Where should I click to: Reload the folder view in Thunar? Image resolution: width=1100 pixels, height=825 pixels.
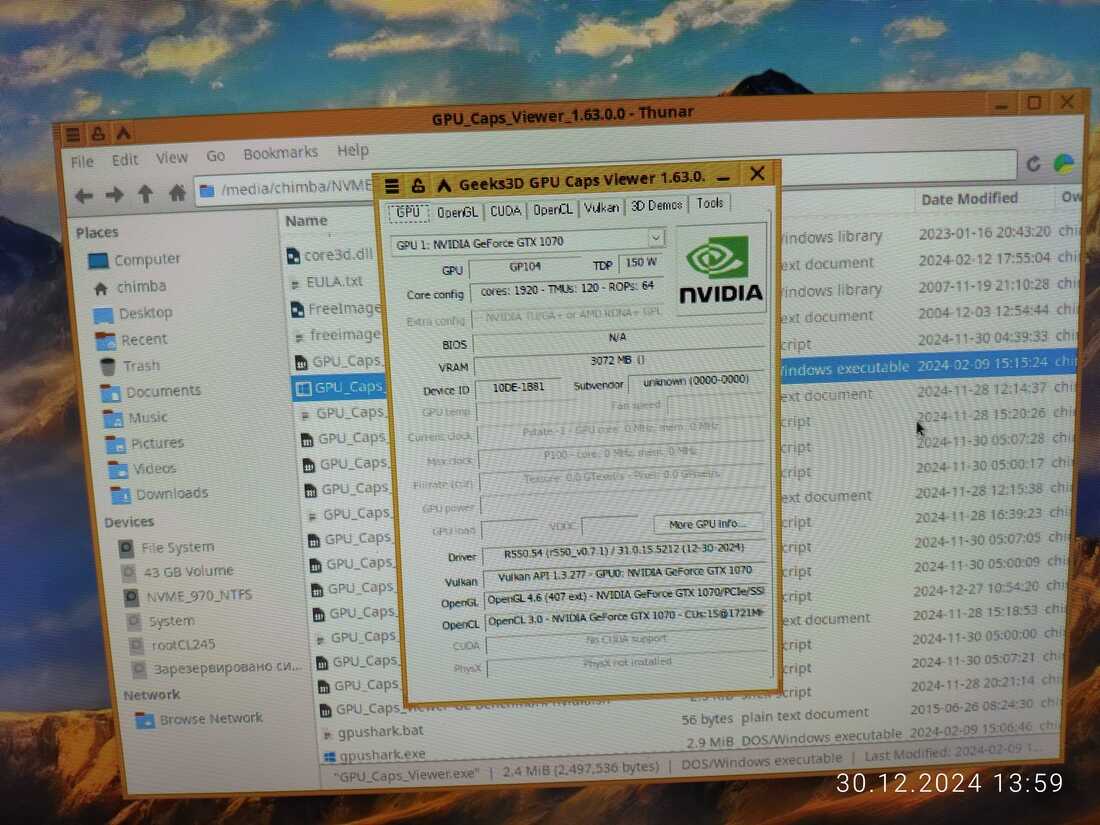(1033, 163)
